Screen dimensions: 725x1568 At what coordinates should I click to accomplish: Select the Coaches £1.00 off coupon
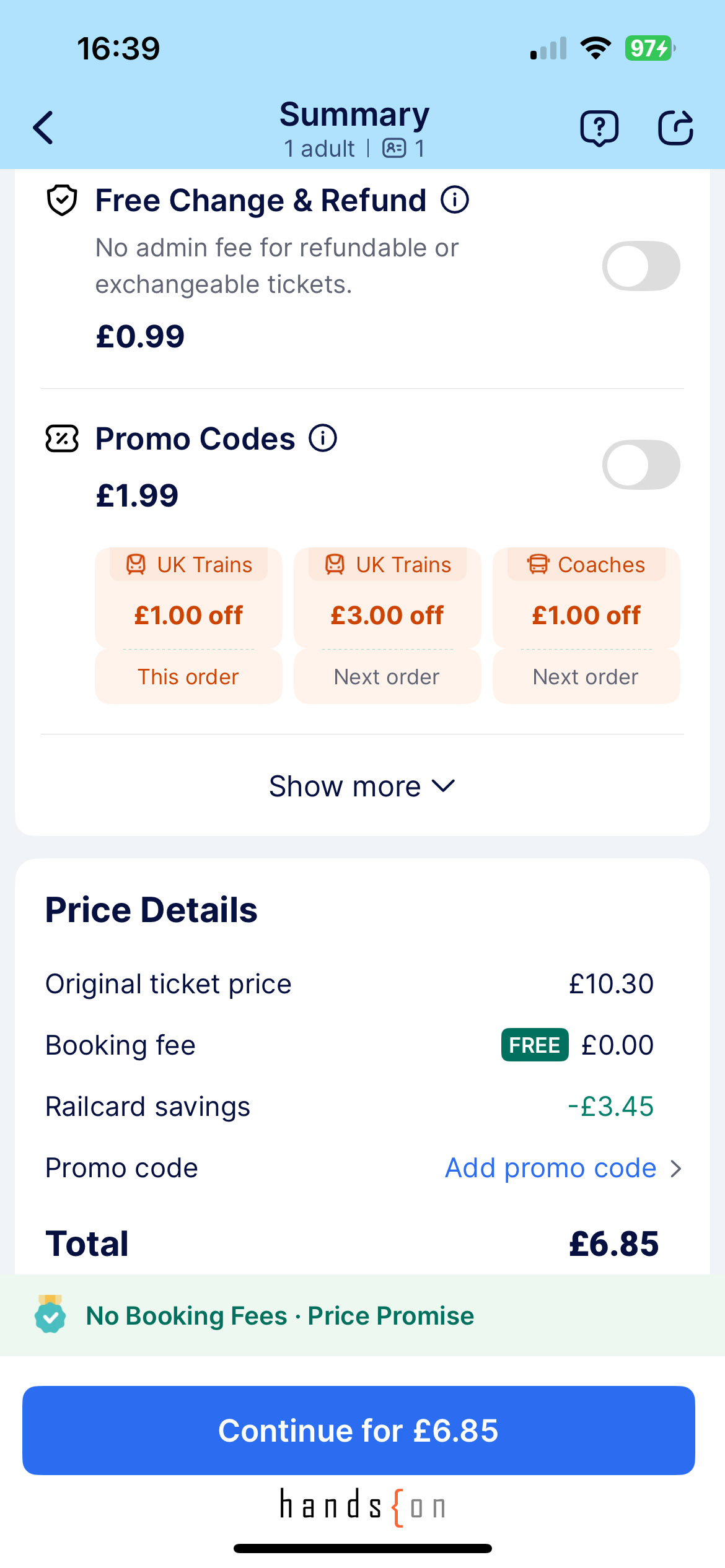click(x=586, y=625)
